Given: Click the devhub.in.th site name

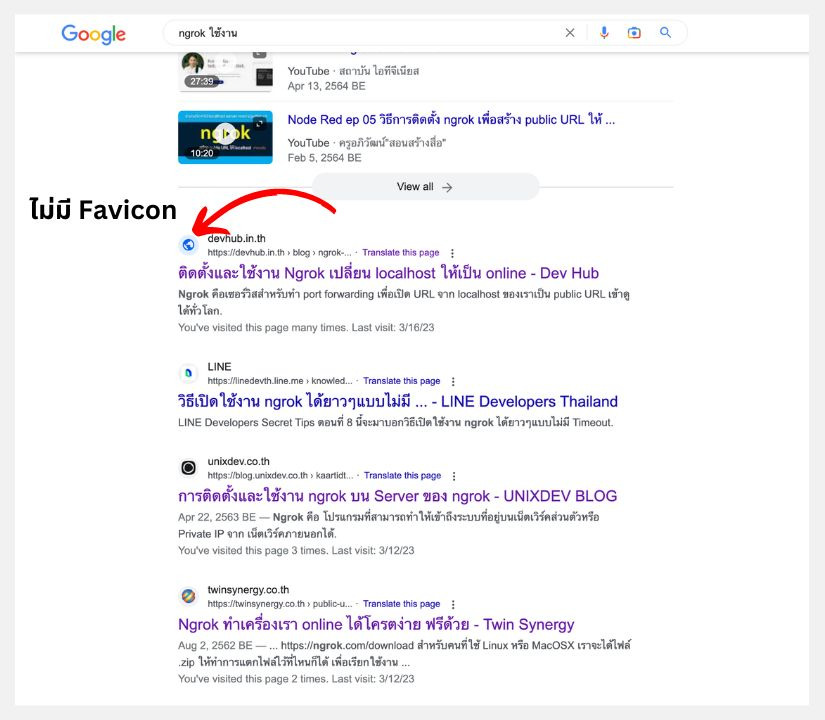Looking at the screenshot, I should (x=236, y=238).
